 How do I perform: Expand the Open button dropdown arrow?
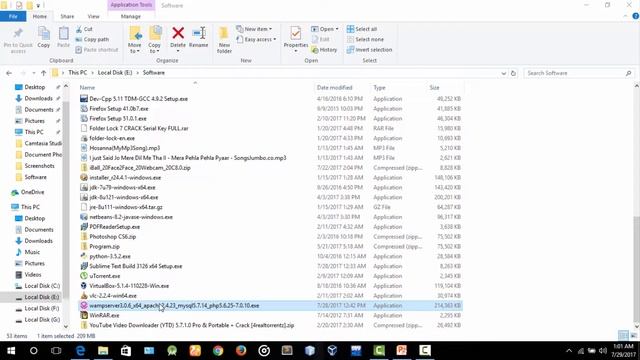337,29
